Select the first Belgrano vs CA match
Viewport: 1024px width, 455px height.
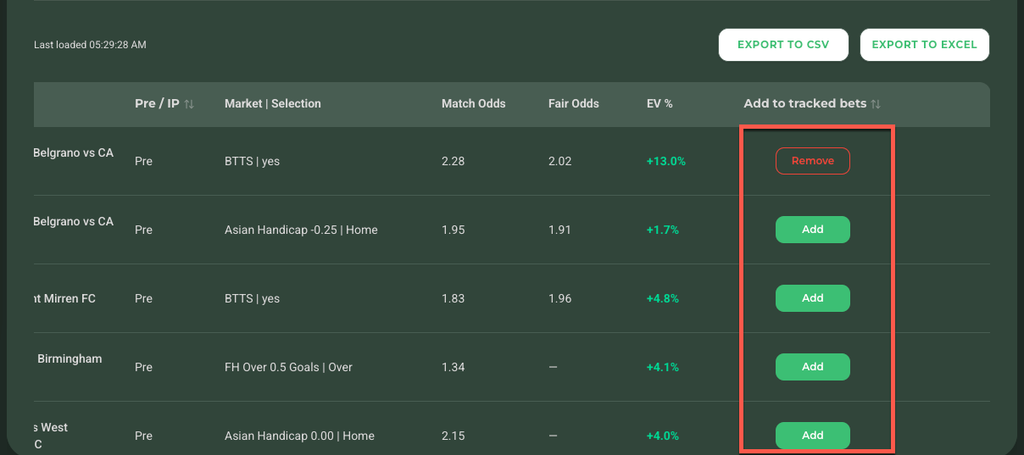(74, 153)
